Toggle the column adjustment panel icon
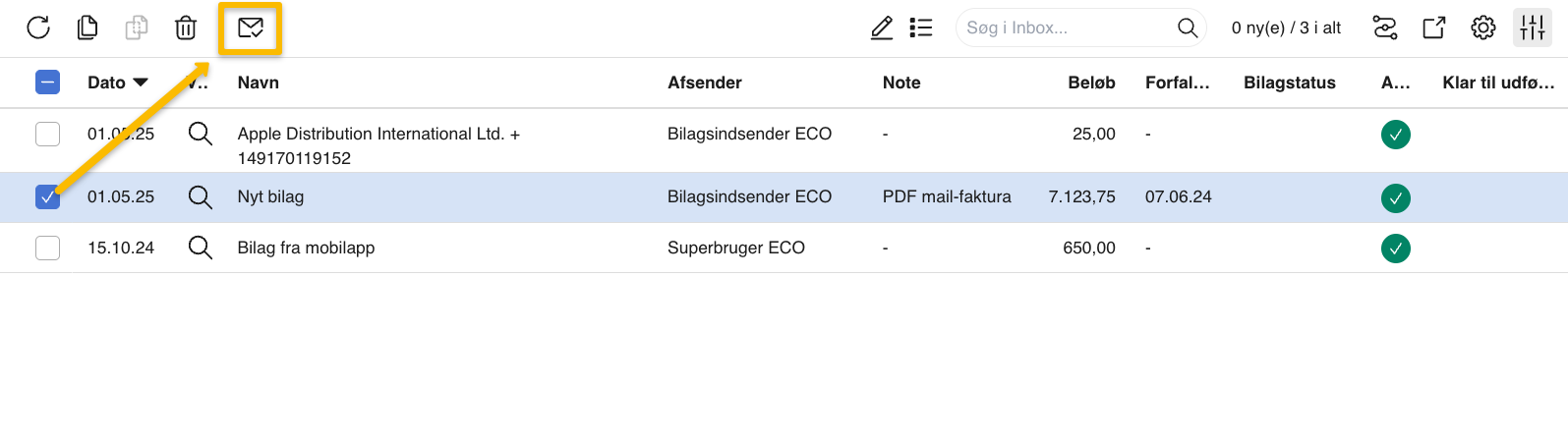 [1533, 28]
